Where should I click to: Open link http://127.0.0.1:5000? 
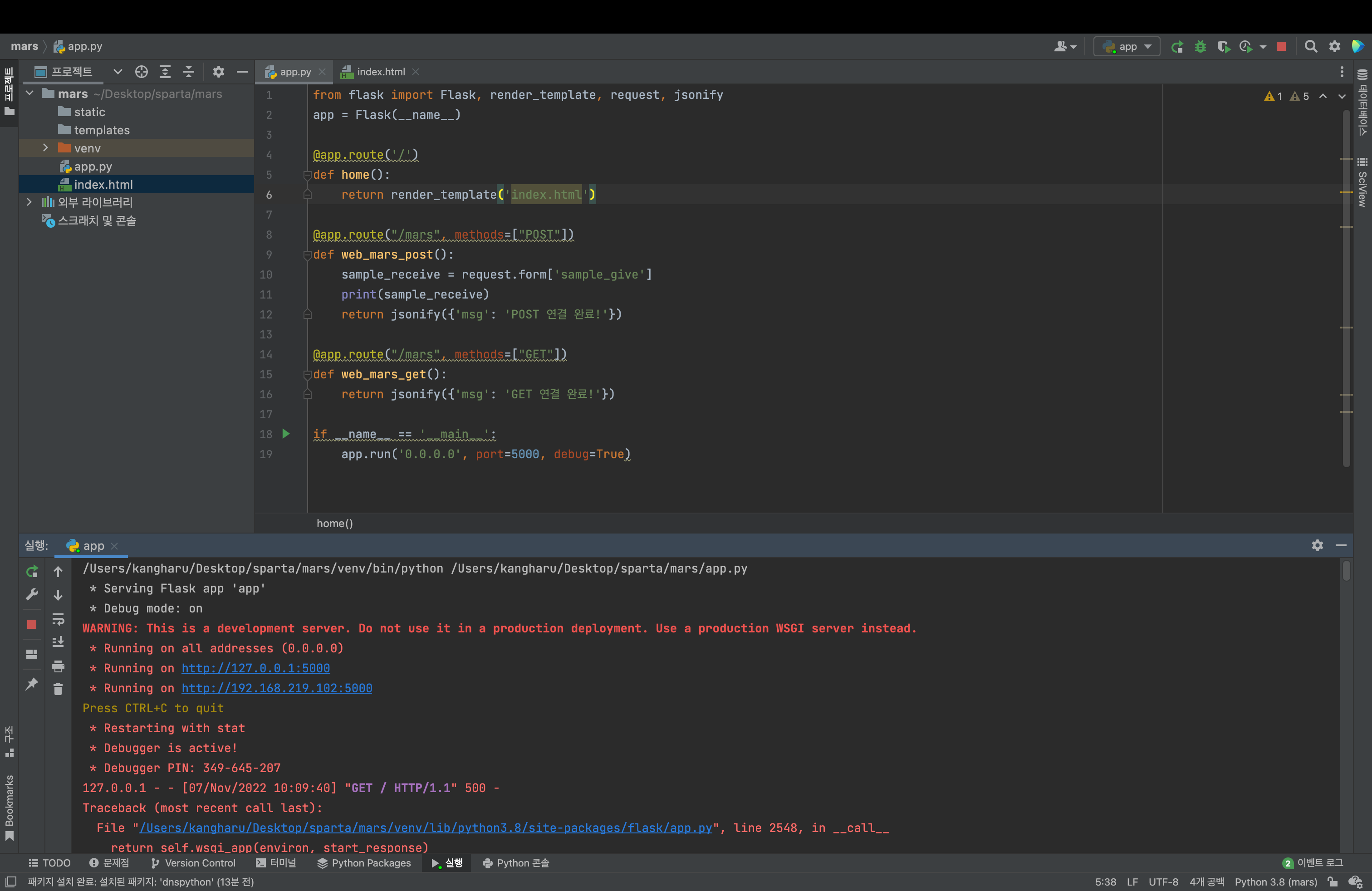[x=256, y=668]
